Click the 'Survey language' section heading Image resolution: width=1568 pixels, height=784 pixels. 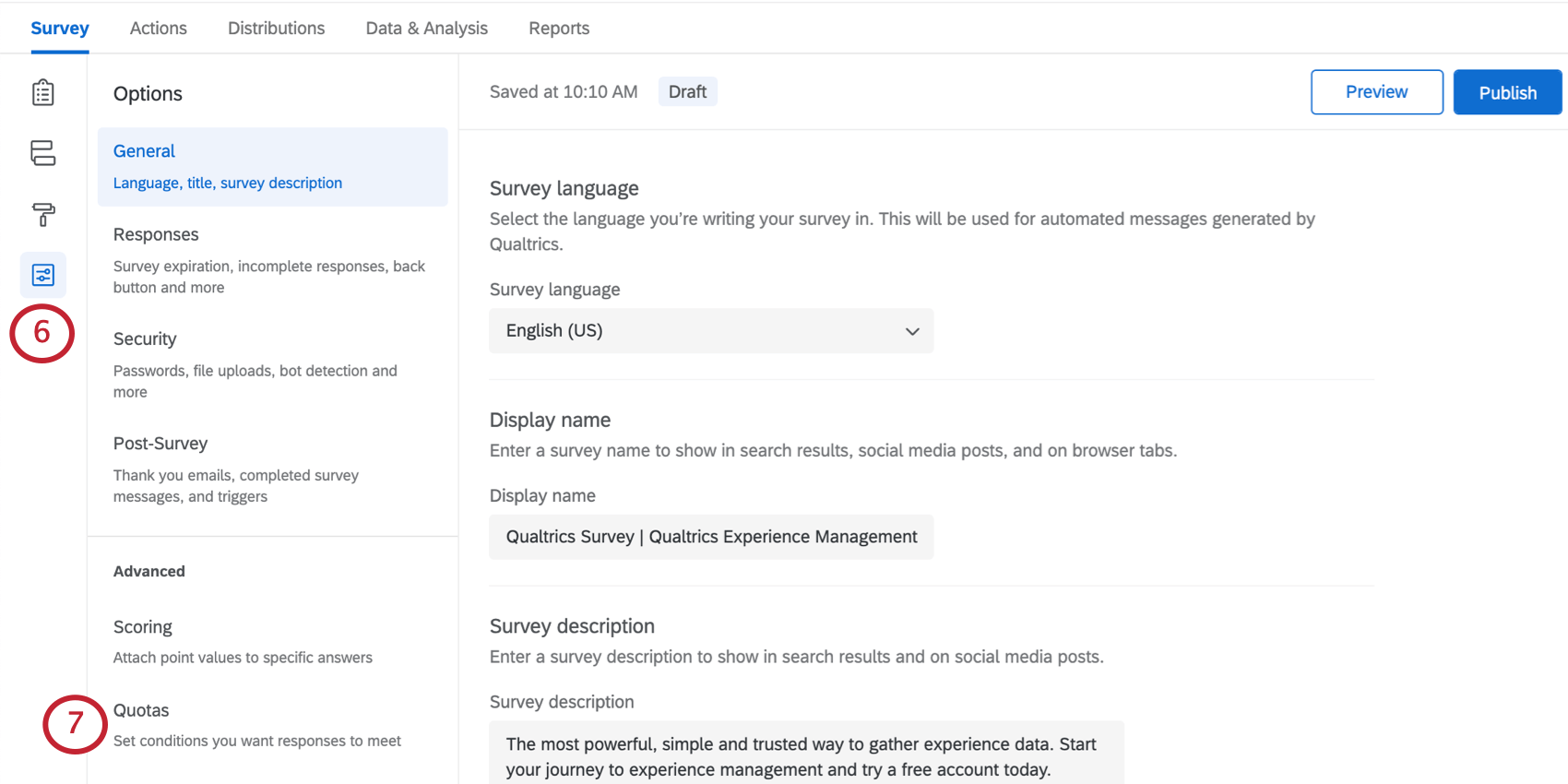click(x=564, y=188)
